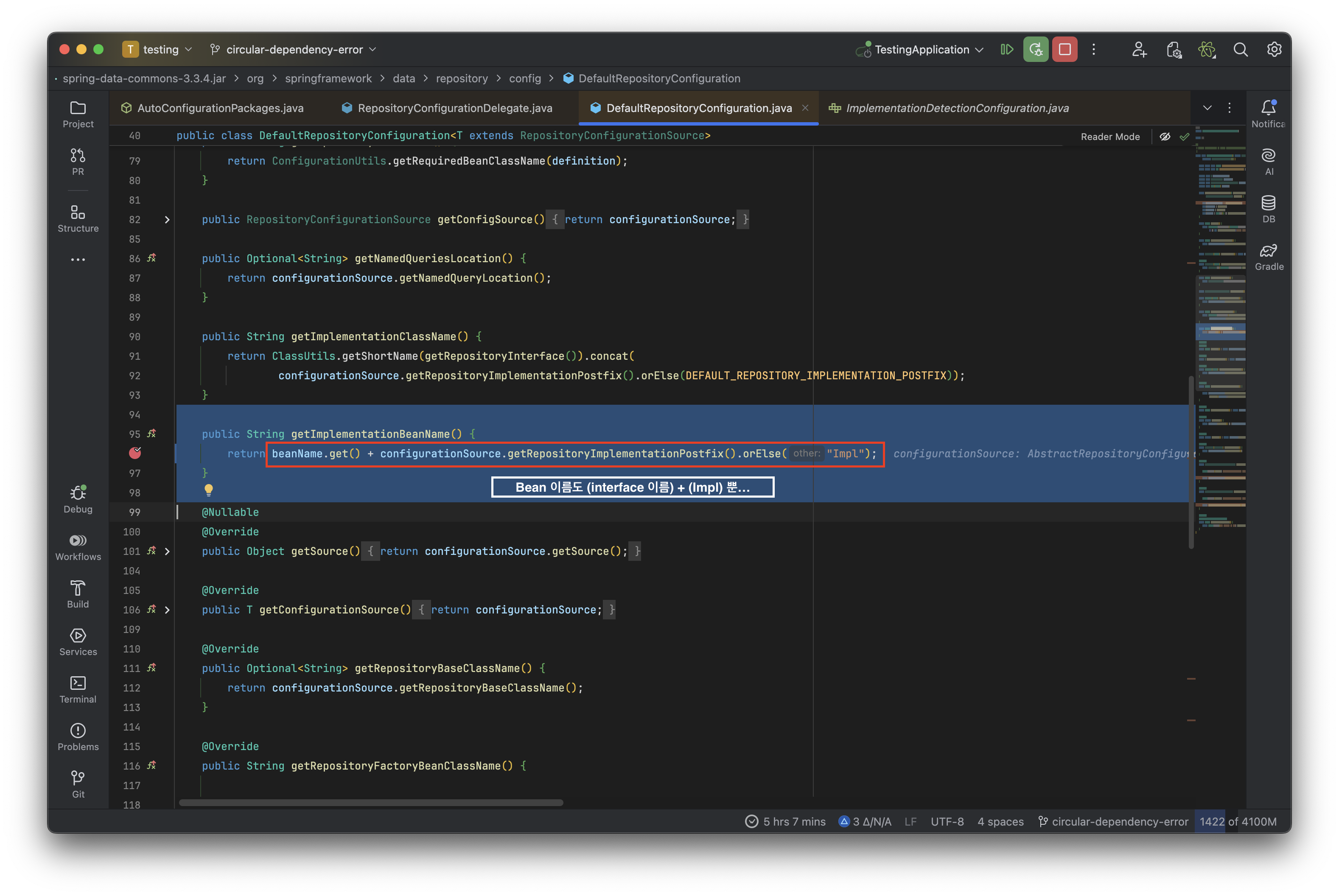Open the Debug tool window
Image resolution: width=1339 pixels, height=896 pixels.
tap(78, 499)
